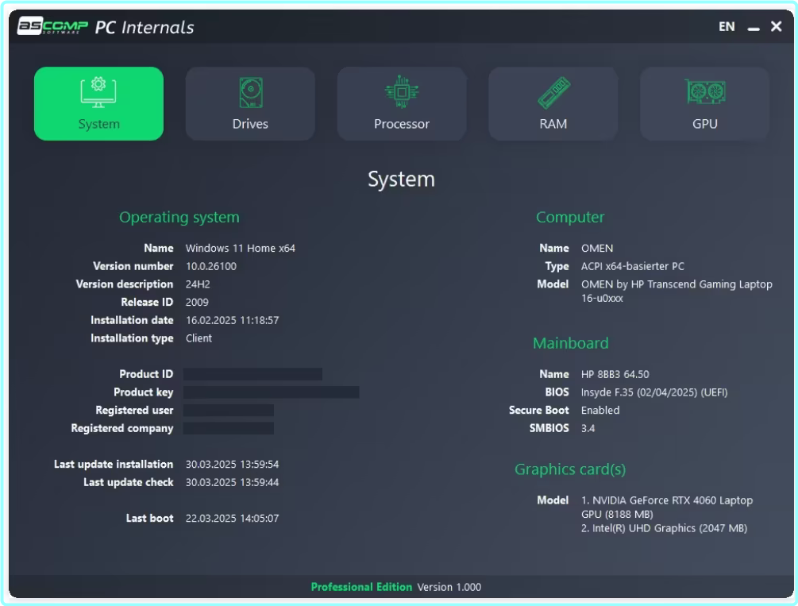Screen dimensions: 798x606
Task: Select the RAM tab
Action: [x=553, y=104]
